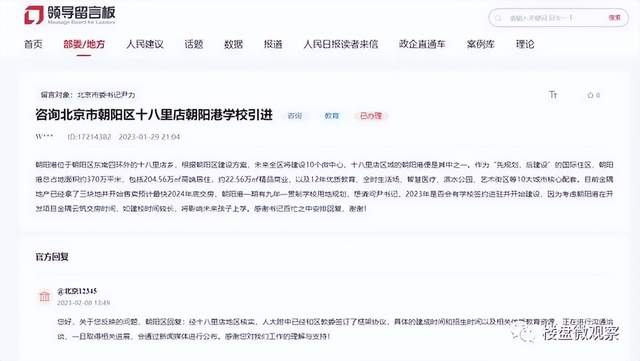
Task: Open the 理论 tab
Action: [525, 44]
